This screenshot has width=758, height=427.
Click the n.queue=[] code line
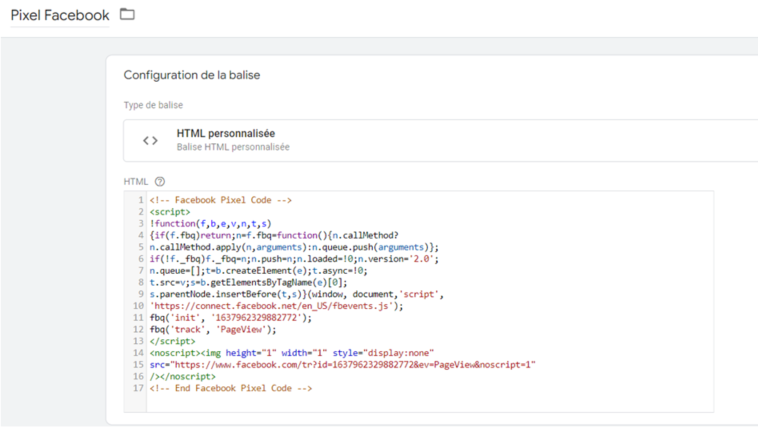point(259,271)
